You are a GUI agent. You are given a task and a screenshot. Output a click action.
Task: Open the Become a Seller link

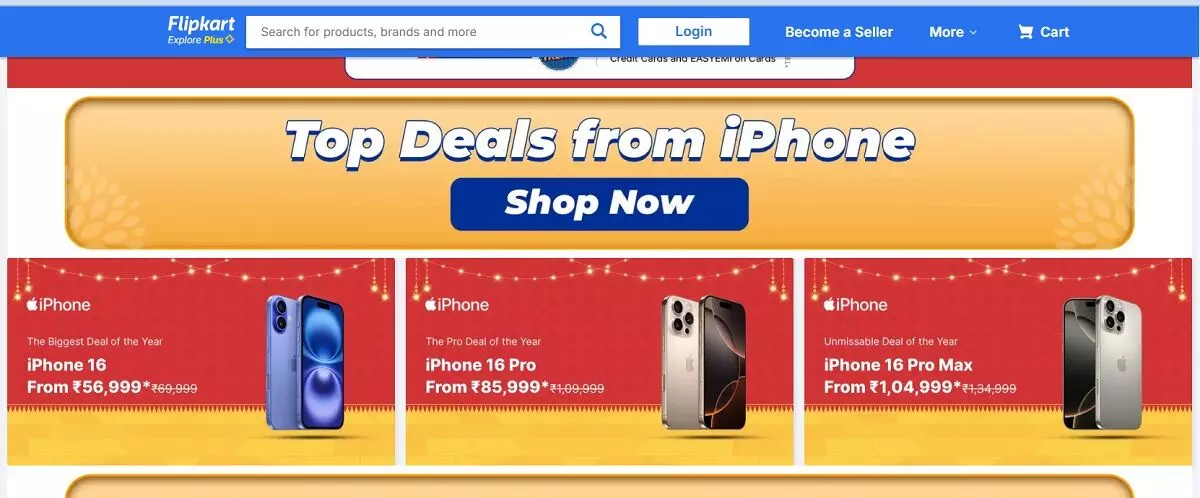coord(839,32)
